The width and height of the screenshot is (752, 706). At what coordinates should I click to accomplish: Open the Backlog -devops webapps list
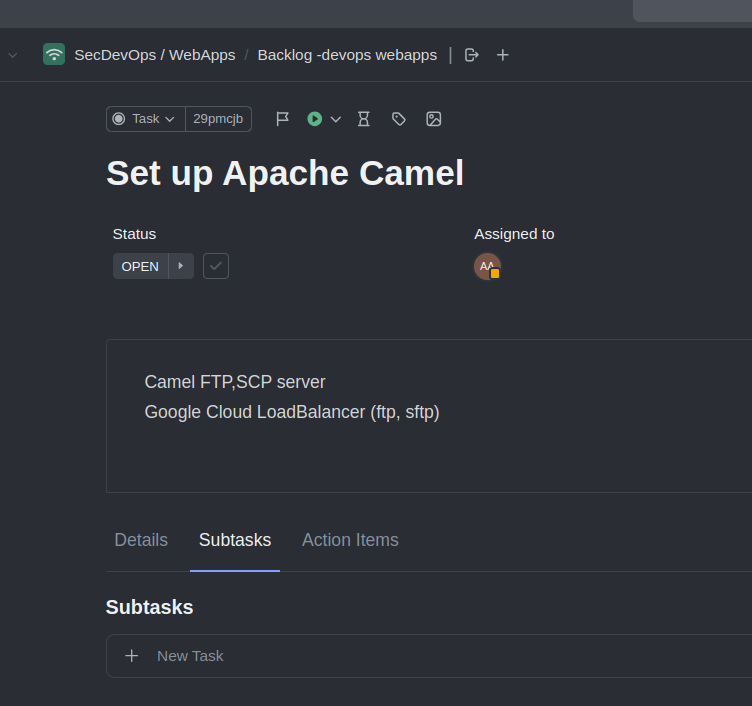pos(347,55)
